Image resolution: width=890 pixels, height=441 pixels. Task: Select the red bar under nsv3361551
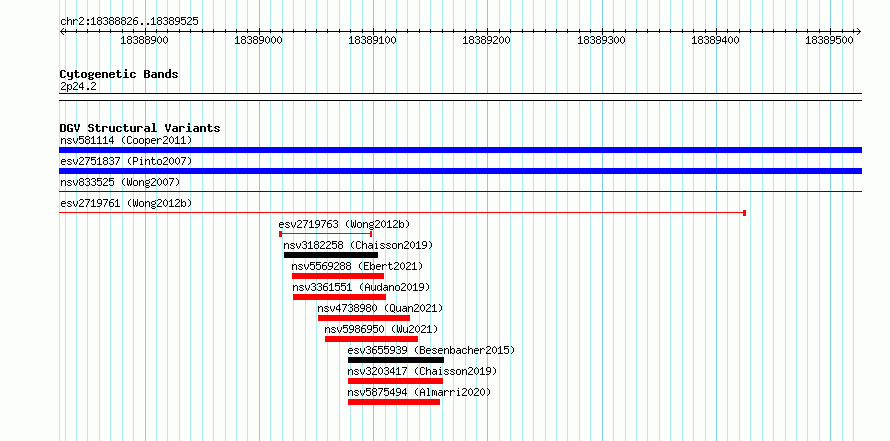click(x=339, y=297)
